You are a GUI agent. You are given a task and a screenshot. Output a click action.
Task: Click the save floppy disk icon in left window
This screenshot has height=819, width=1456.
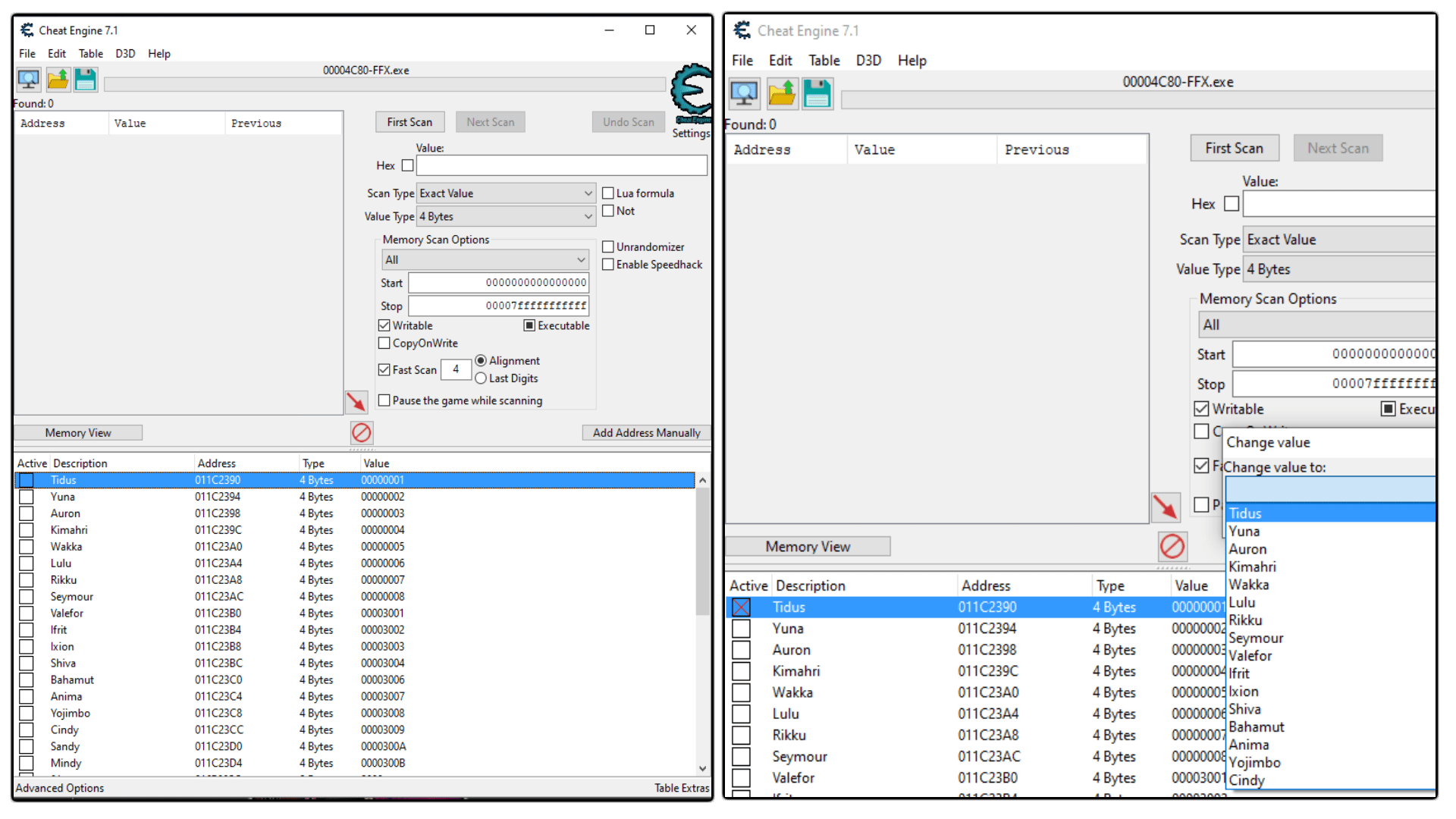(x=86, y=79)
